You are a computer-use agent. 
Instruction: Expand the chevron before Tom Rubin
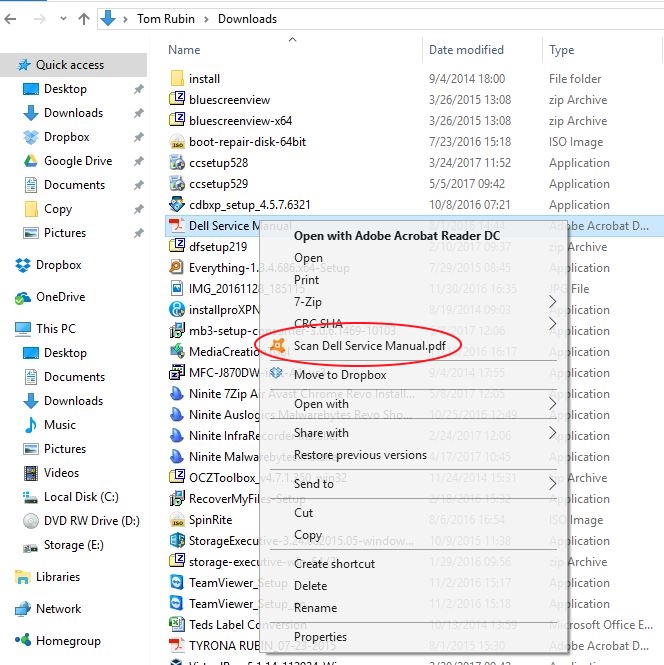click(125, 19)
